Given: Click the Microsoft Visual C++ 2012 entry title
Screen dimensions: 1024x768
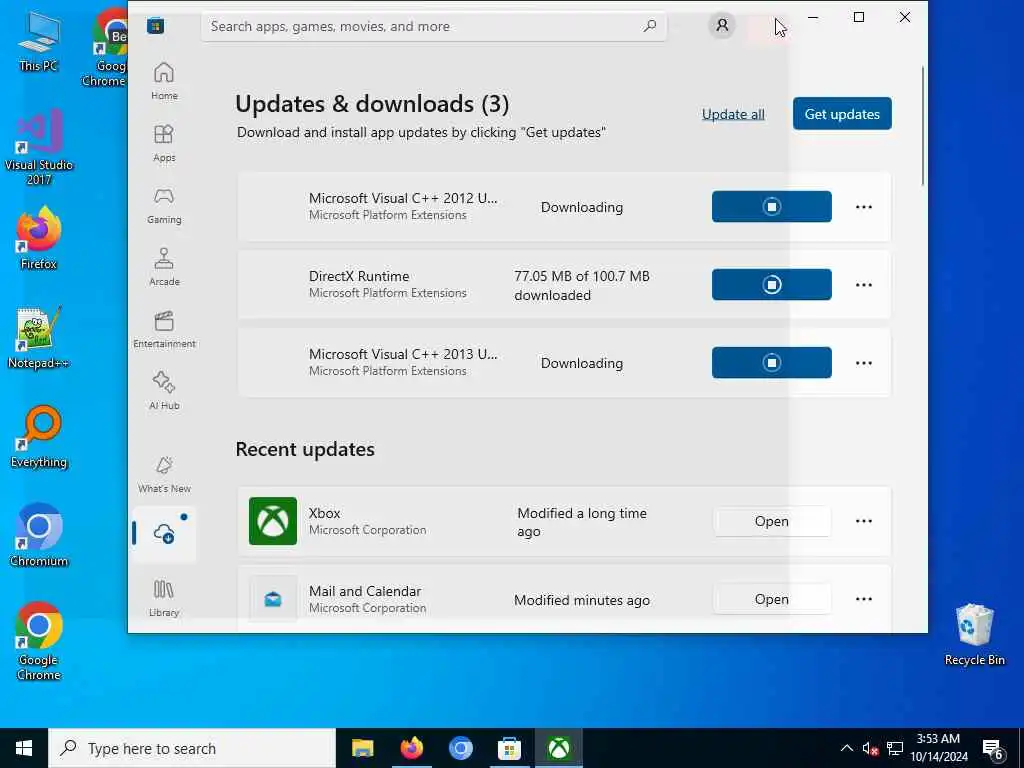Looking at the screenshot, I should click(x=403, y=198).
